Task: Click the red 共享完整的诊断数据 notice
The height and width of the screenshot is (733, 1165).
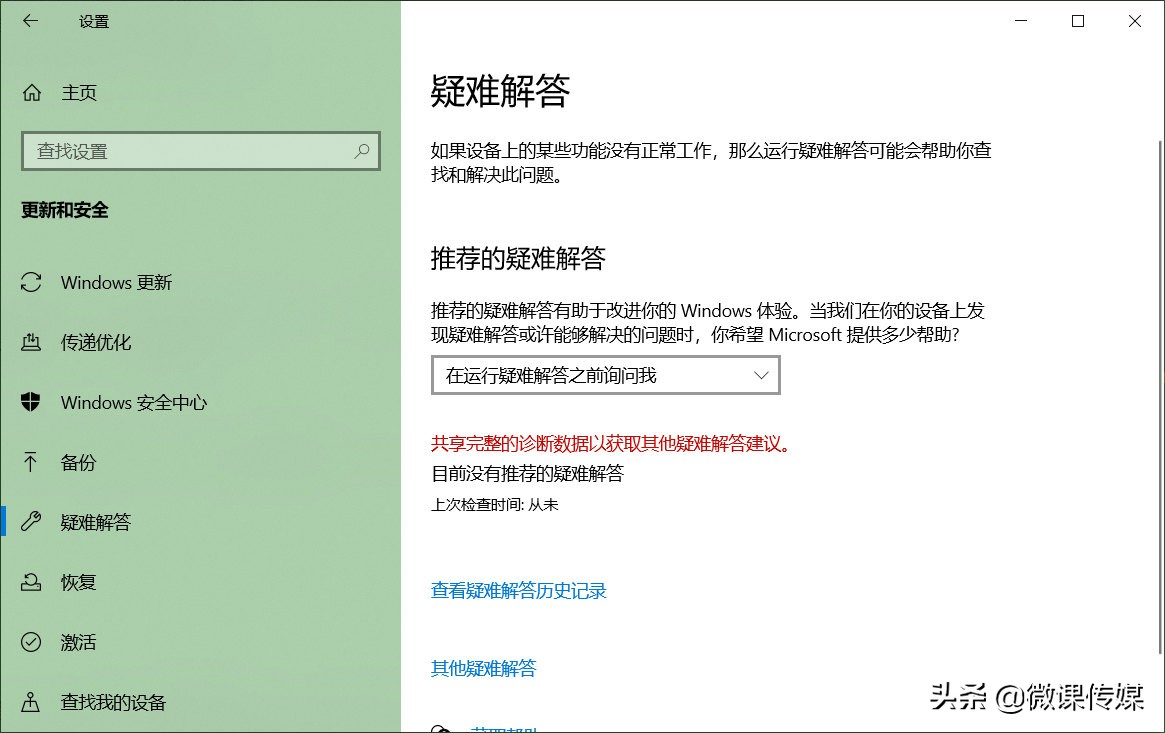Action: (611, 444)
